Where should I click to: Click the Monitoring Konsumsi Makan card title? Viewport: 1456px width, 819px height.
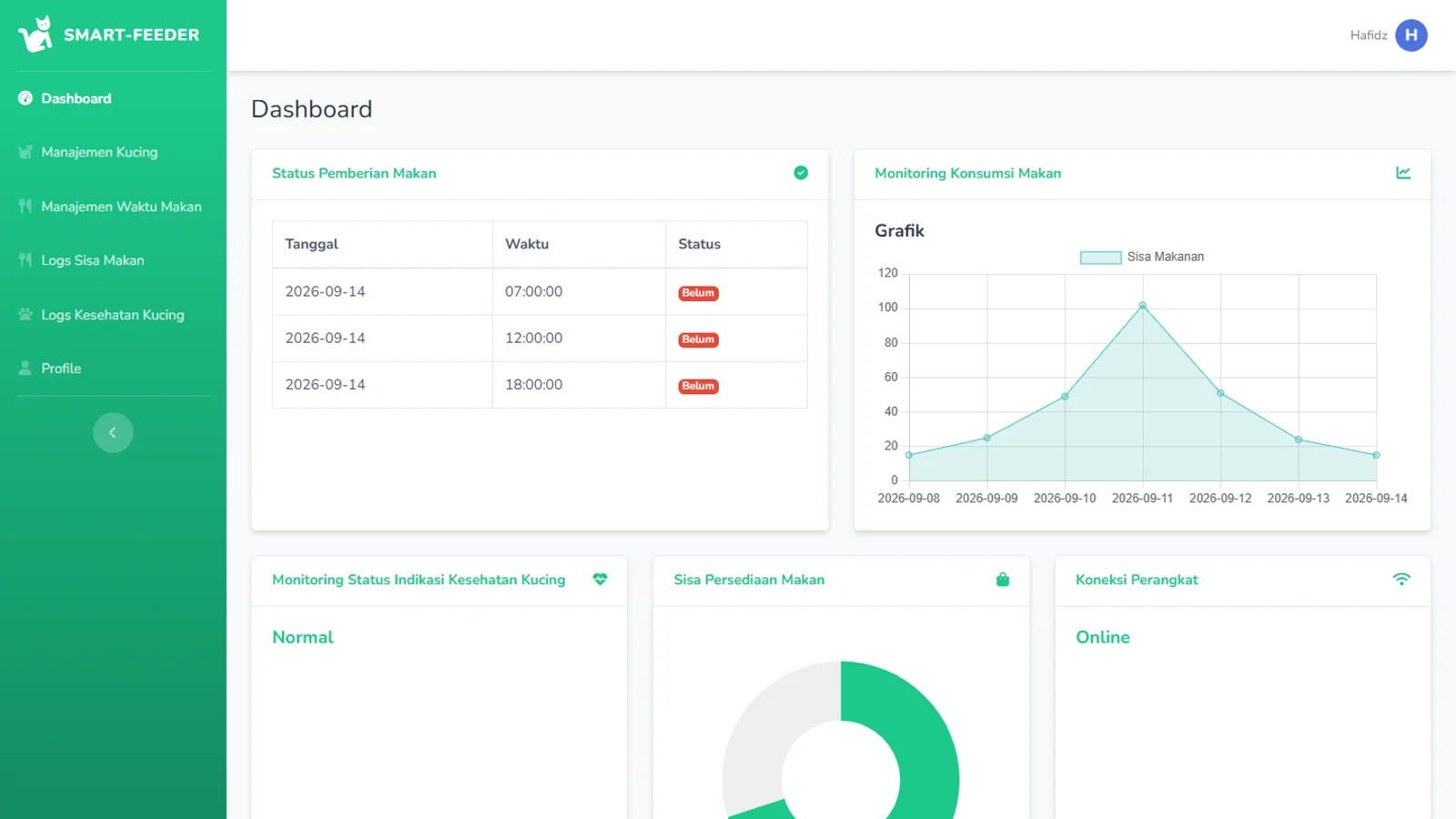click(x=967, y=173)
